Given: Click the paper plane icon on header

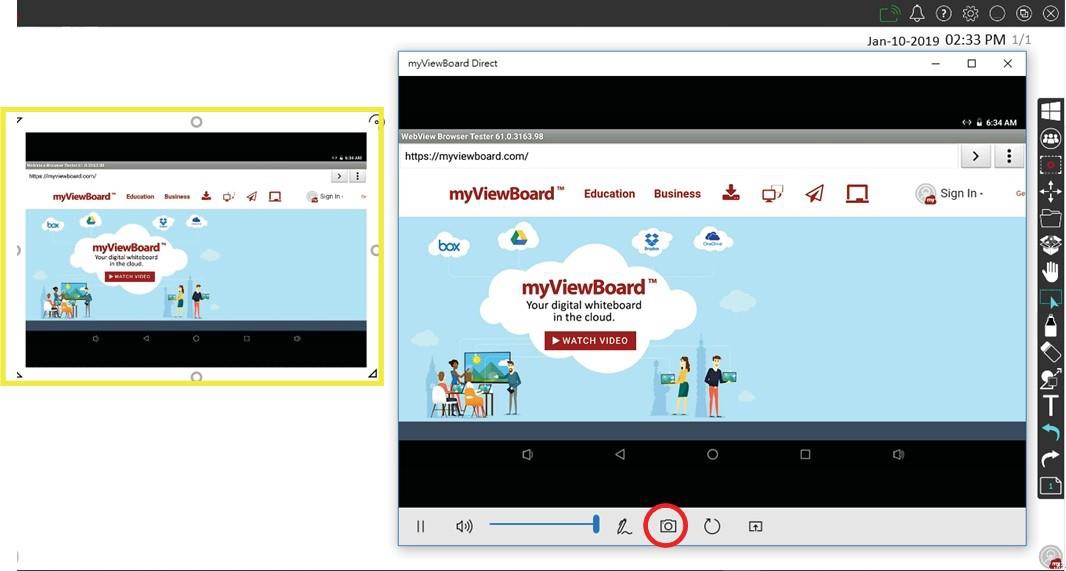Looking at the screenshot, I should point(814,194).
